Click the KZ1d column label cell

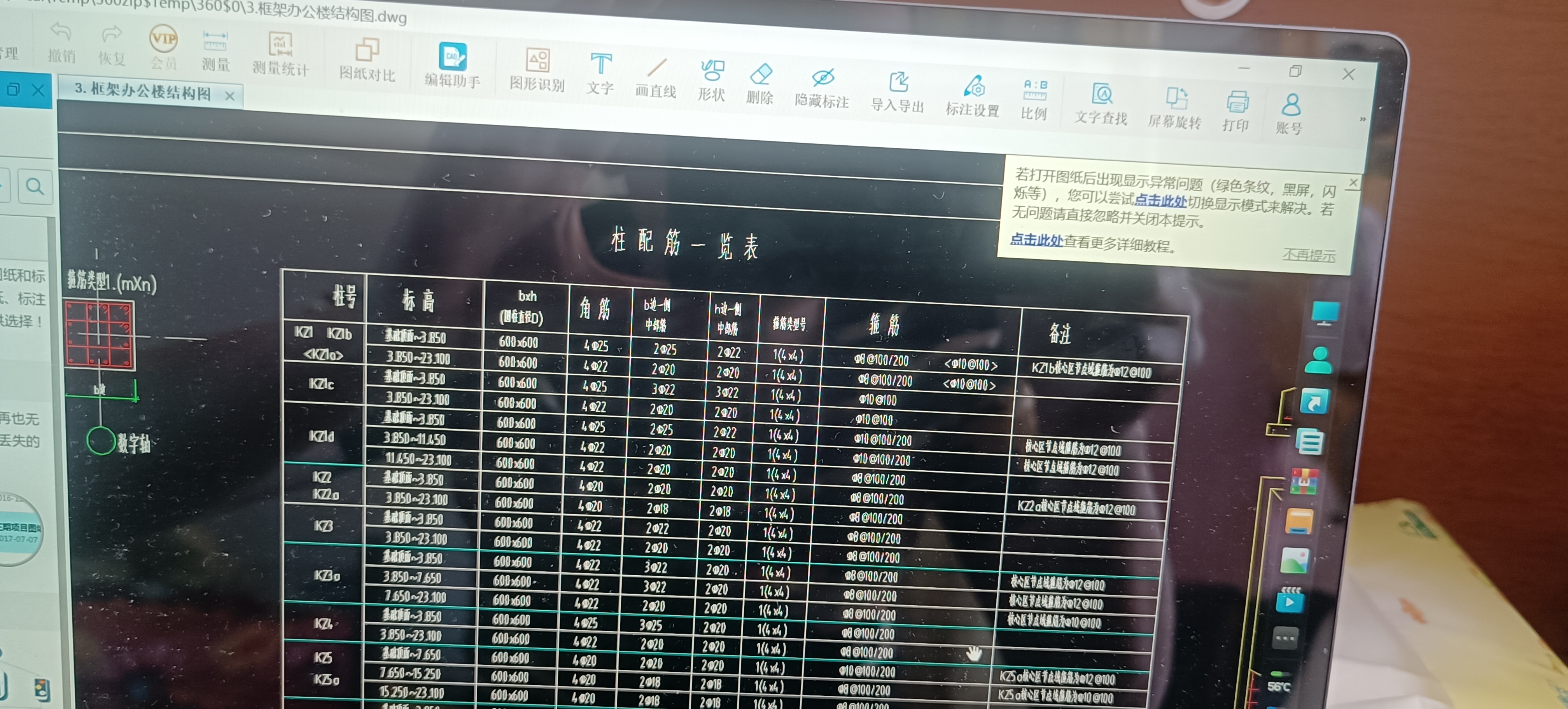[321, 437]
